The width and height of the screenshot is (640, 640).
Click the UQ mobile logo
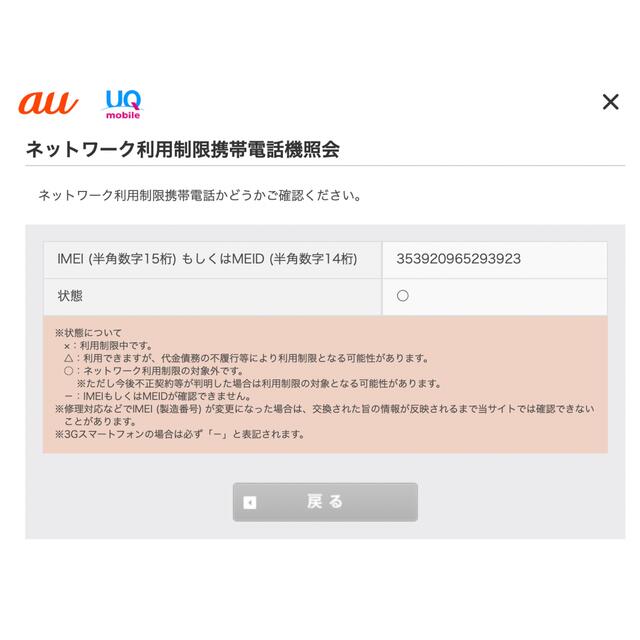pyautogui.click(x=122, y=104)
